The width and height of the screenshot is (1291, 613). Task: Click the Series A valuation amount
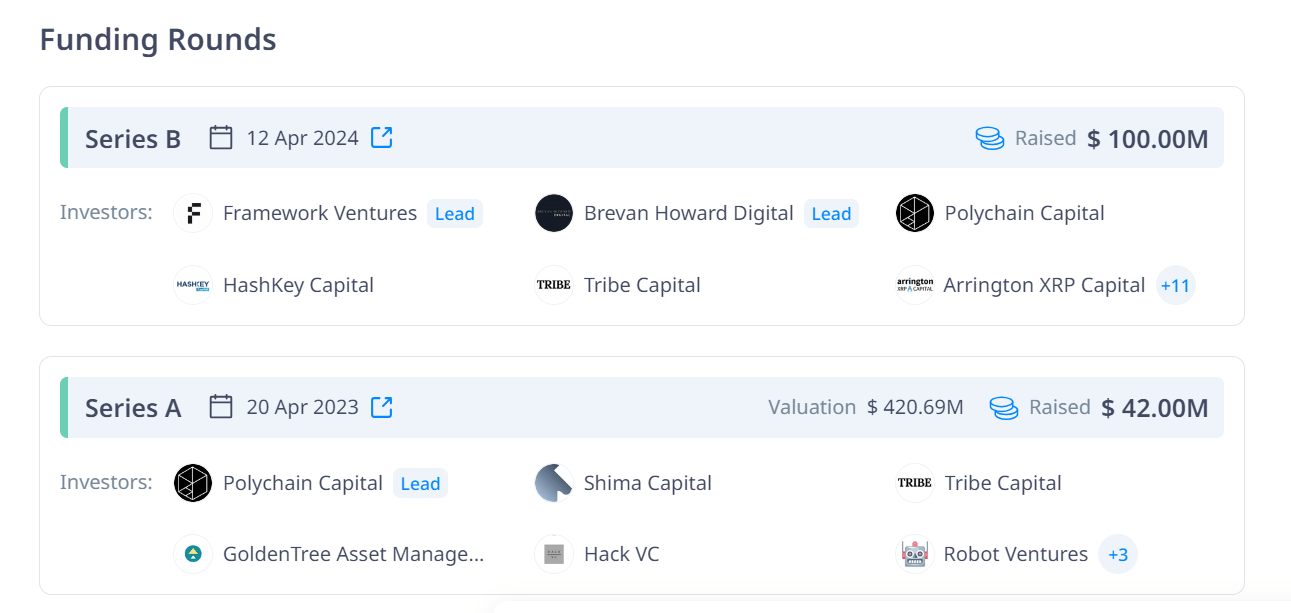point(915,407)
